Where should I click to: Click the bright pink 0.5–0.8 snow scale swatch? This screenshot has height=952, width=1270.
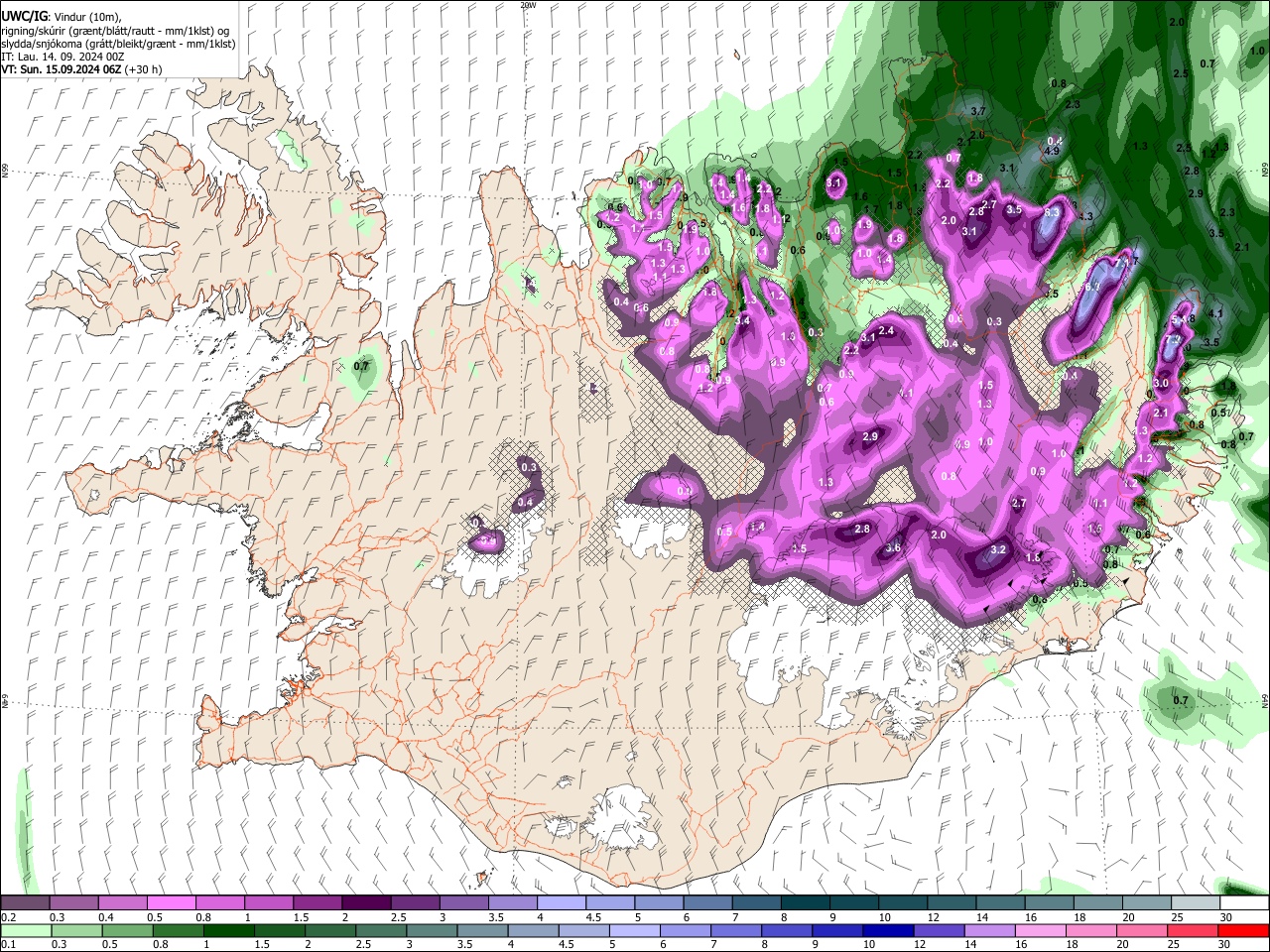171,903
